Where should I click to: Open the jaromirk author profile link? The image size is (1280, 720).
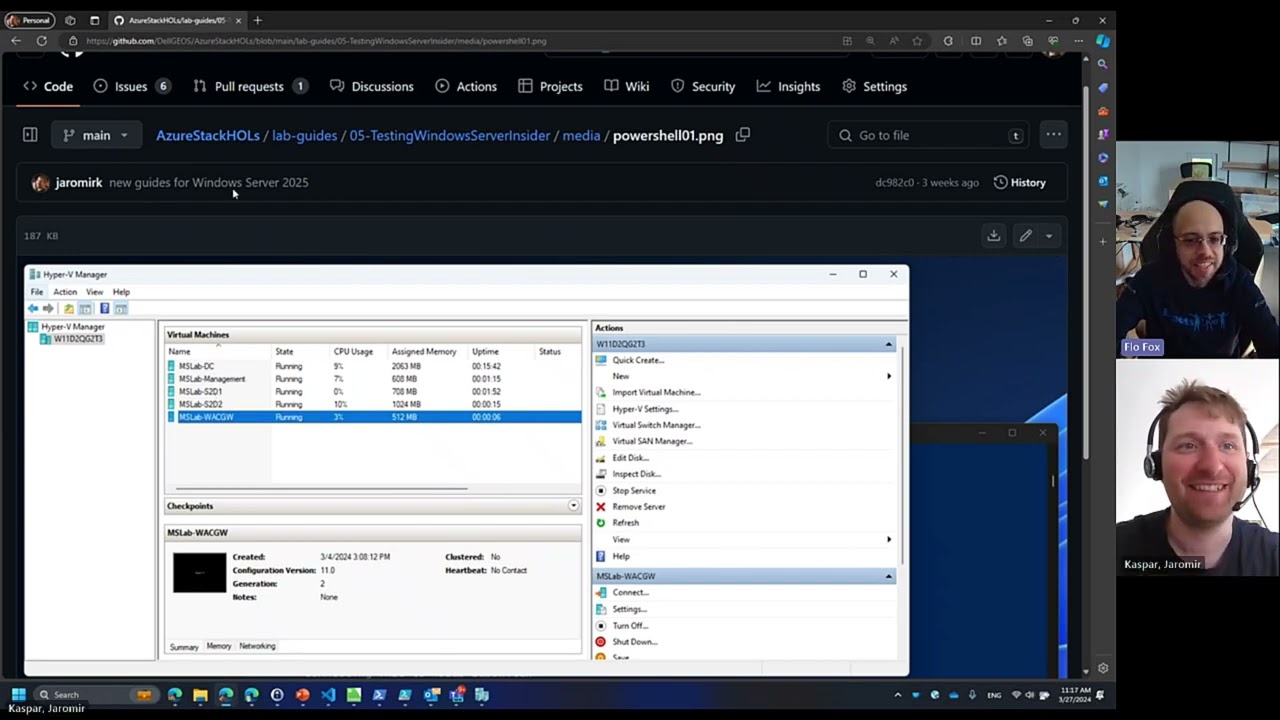point(79,183)
